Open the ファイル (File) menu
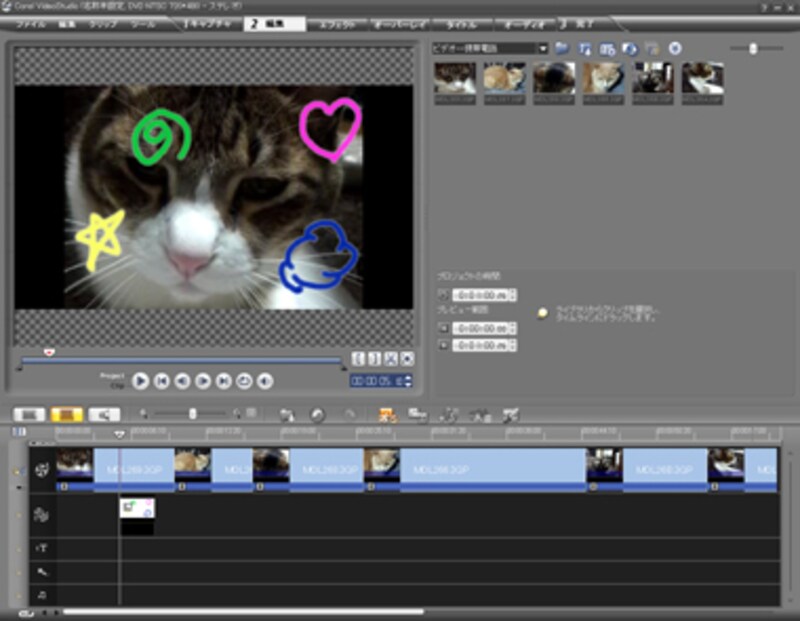 click(32, 23)
